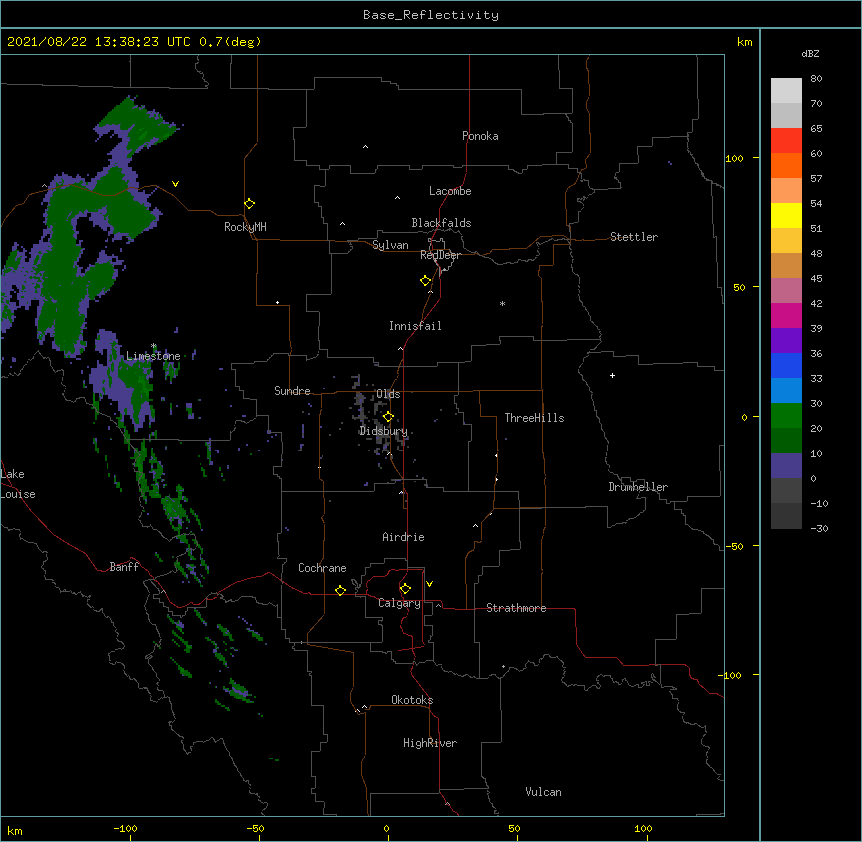Click the Base_Reflectivity title text
862x842 pixels.
click(431, 15)
